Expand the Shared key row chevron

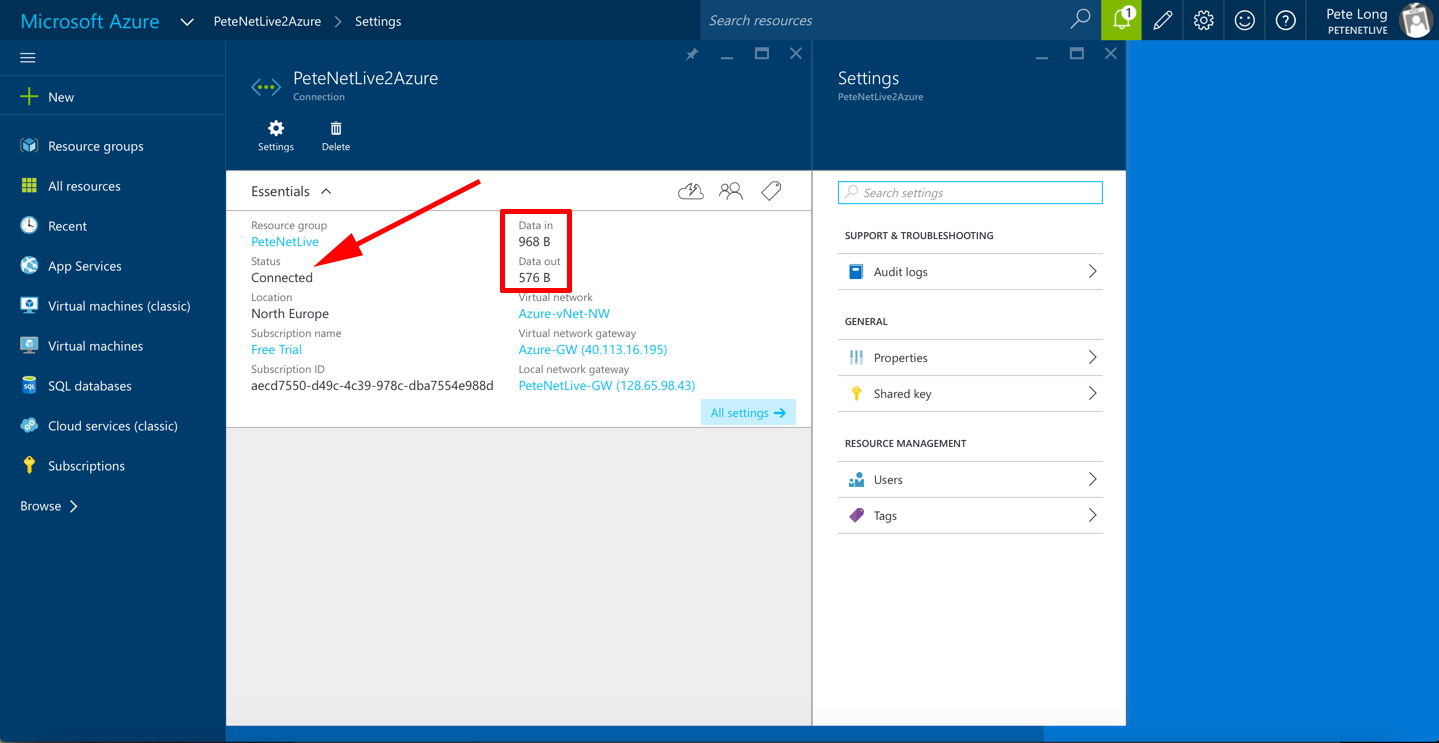click(x=1092, y=394)
